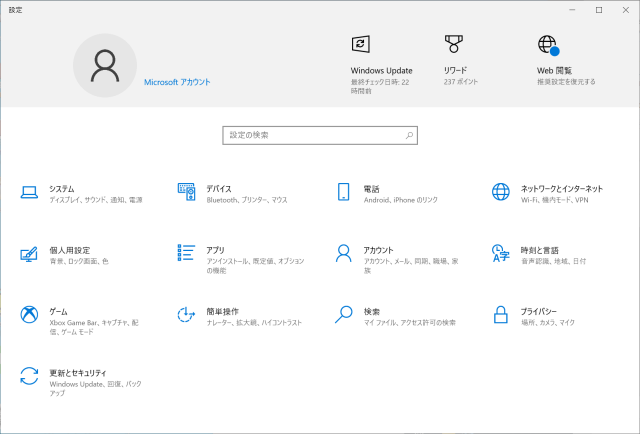Select the ネットワークとインターネット title text

[x=562, y=189]
